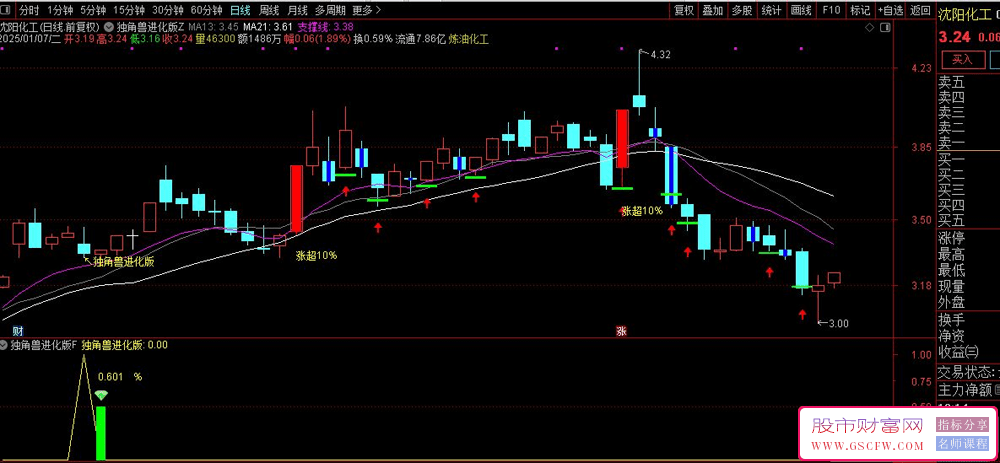This screenshot has height=463, width=1000.
Task: Open the 画线 drawing tools
Action: [800, 10]
